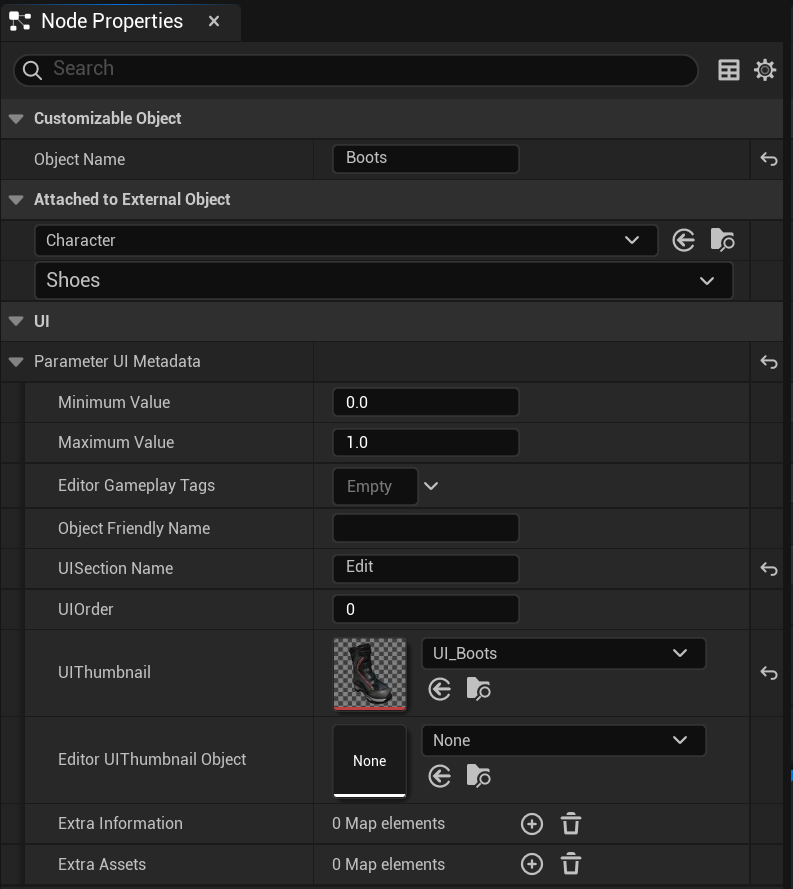This screenshot has width=793, height=889.
Task: Toggle the property matrix table icon
Action: pos(728,70)
